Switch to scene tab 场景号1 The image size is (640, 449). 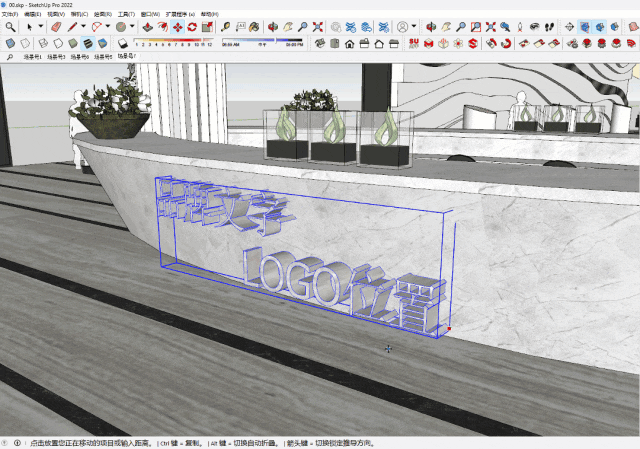click(x=32, y=57)
